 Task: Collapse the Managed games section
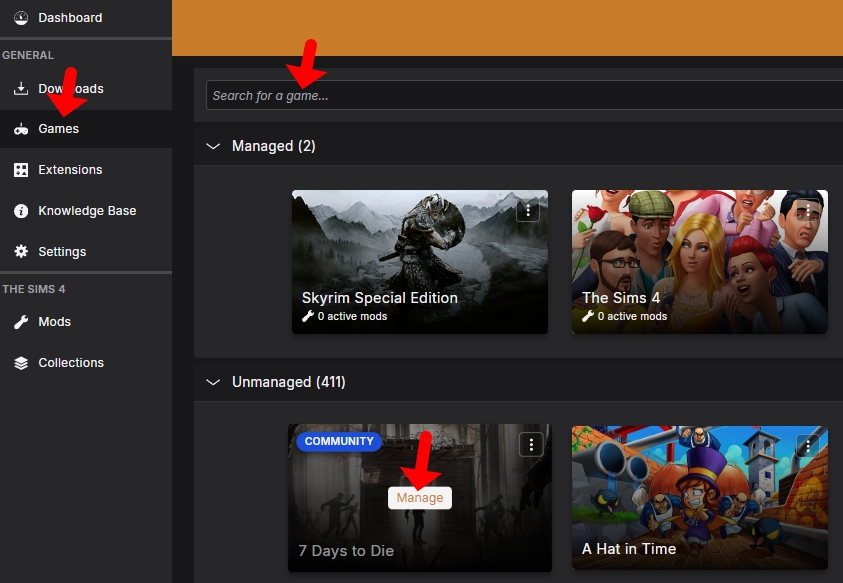tap(212, 146)
